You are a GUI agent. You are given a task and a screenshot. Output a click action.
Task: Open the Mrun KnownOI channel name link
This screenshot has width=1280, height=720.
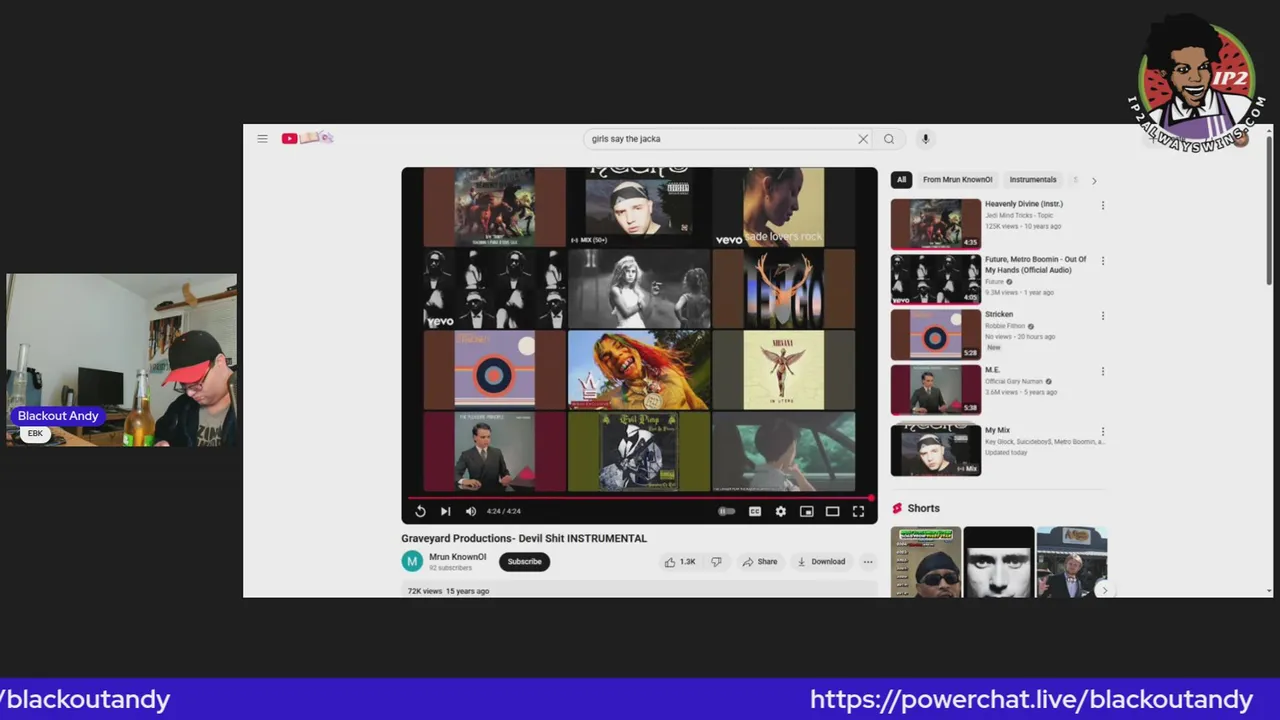pyautogui.click(x=458, y=557)
